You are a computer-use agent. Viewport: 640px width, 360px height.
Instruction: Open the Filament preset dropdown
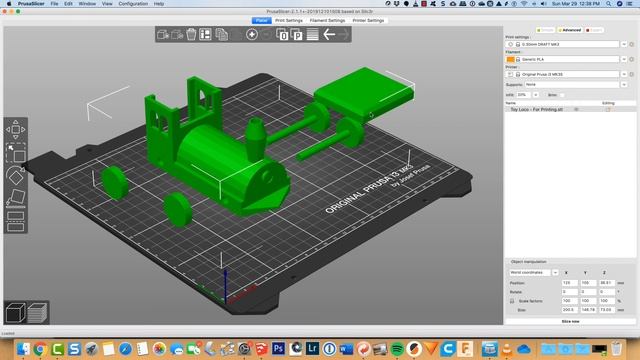pyautogui.click(x=624, y=59)
